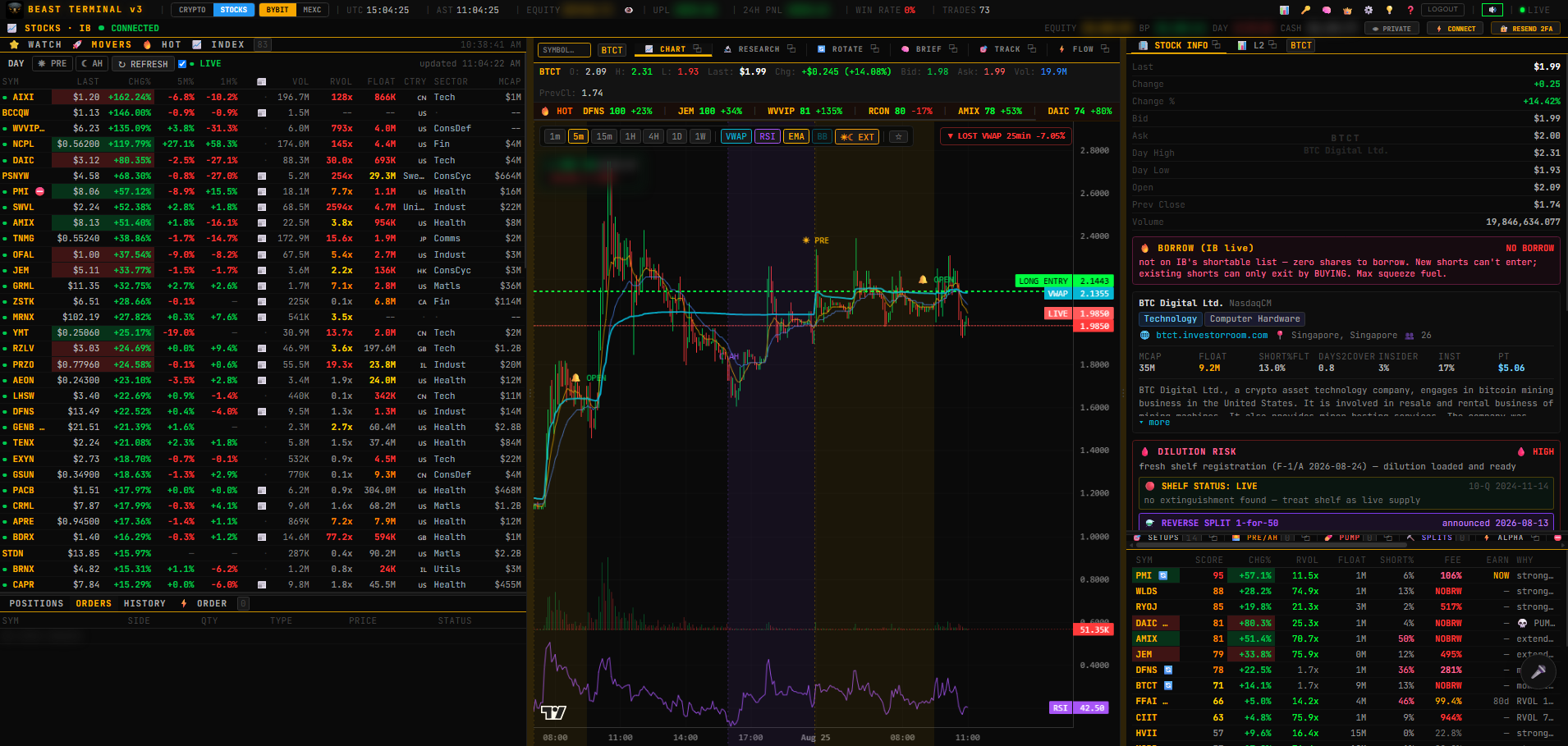Click the crown icon in top header

click(1347, 10)
